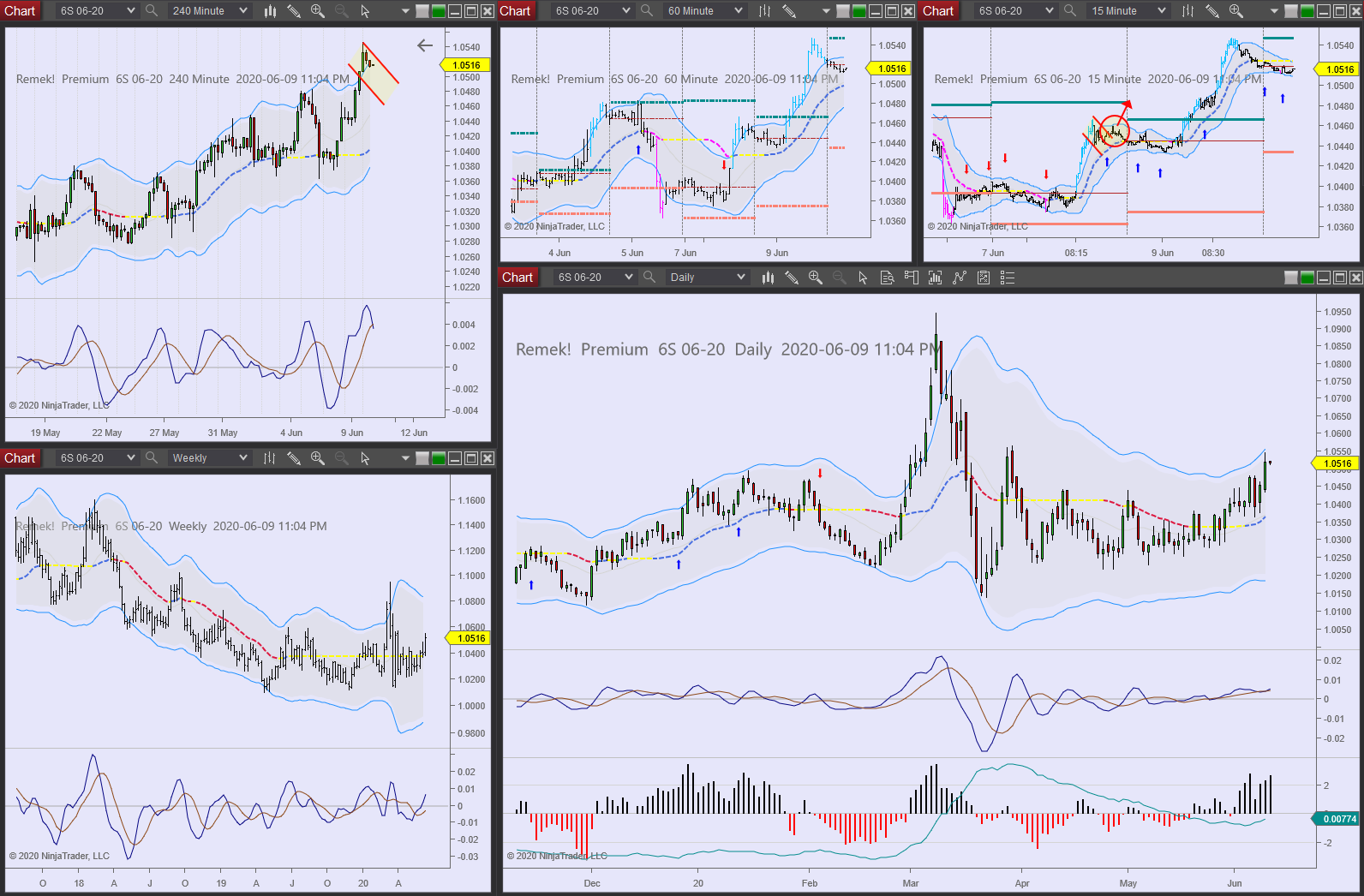Click green link square in 240 Minute chart
The image size is (1364, 896).
pos(439,11)
